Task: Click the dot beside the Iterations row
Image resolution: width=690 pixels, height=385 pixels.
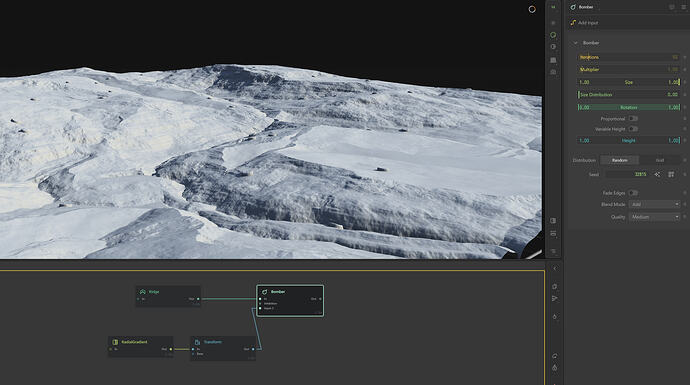Action: [685, 57]
